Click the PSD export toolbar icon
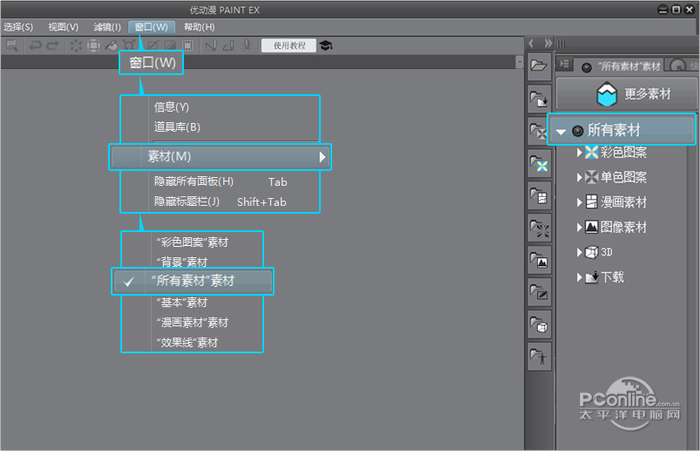This screenshot has height=451, width=700. pos(12,45)
